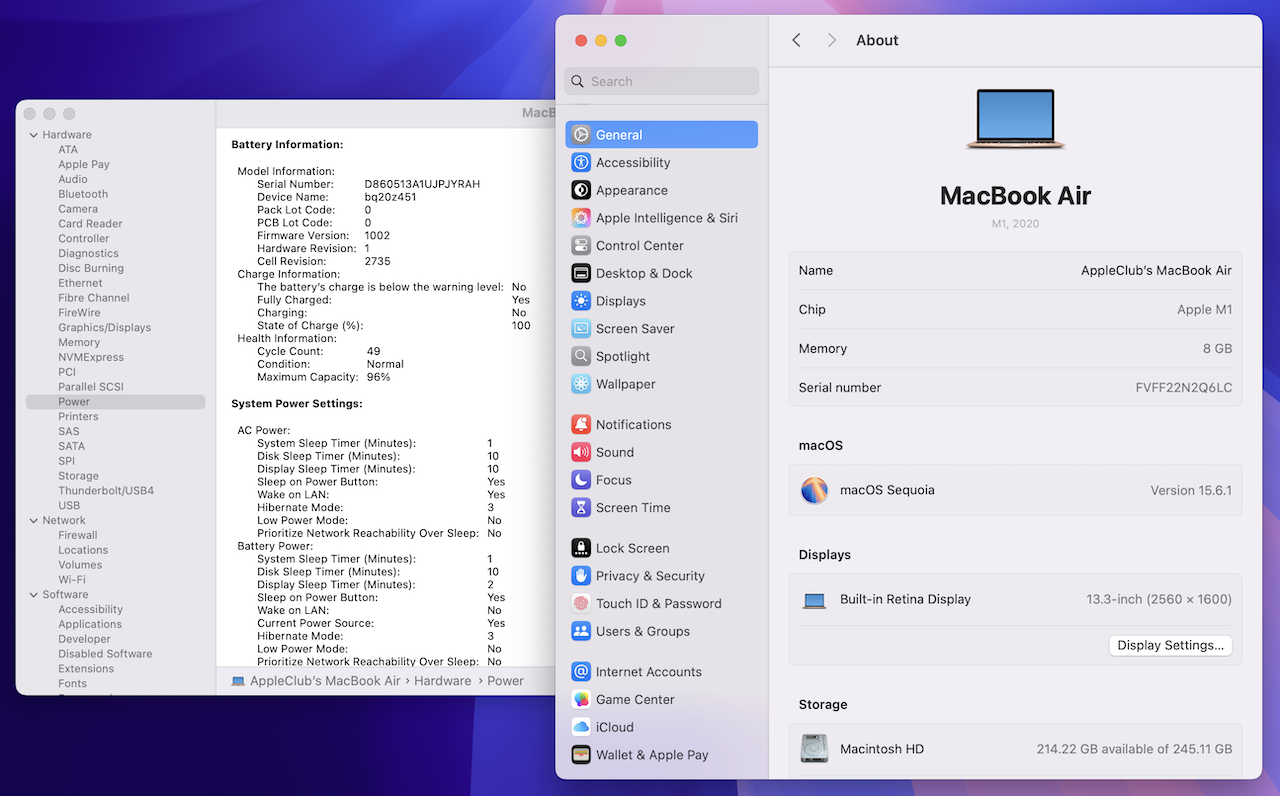1280x796 pixels.
Task: Open the Displays sun icon
Action: 581,301
